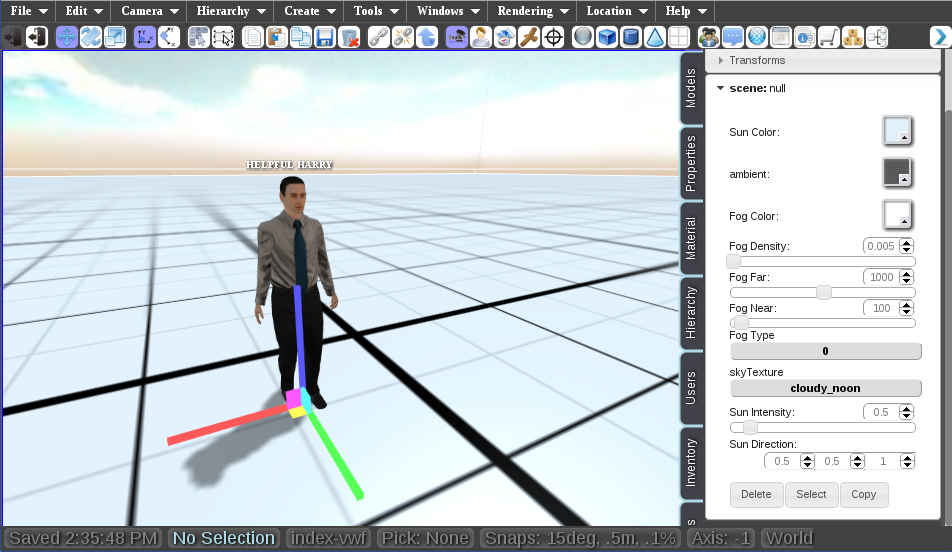This screenshot has width=952, height=552.
Task: Click the right chevron to show more tools
Action: (940, 37)
